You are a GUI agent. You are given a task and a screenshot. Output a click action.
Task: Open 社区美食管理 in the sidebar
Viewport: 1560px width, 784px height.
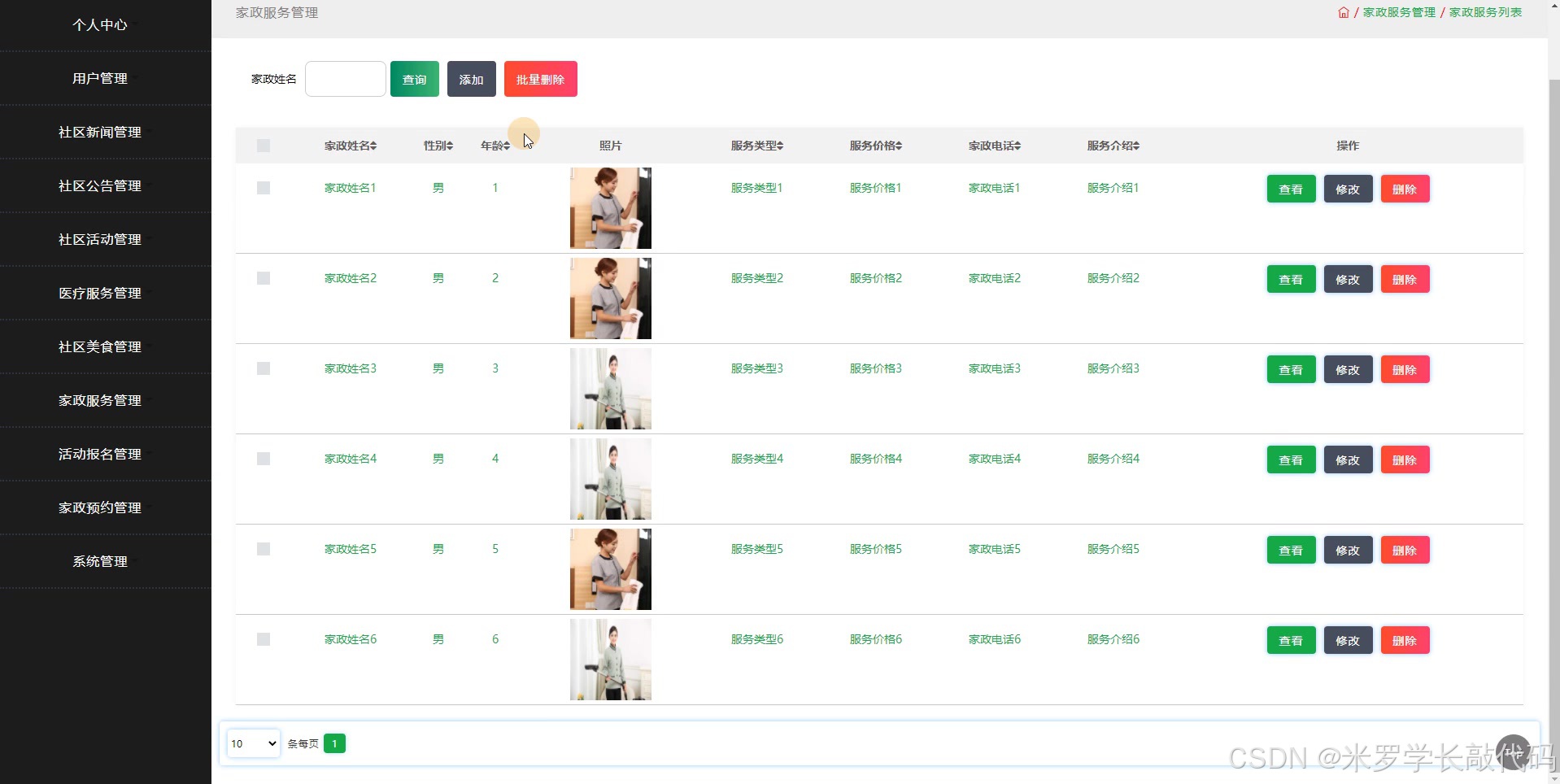tap(100, 347)
